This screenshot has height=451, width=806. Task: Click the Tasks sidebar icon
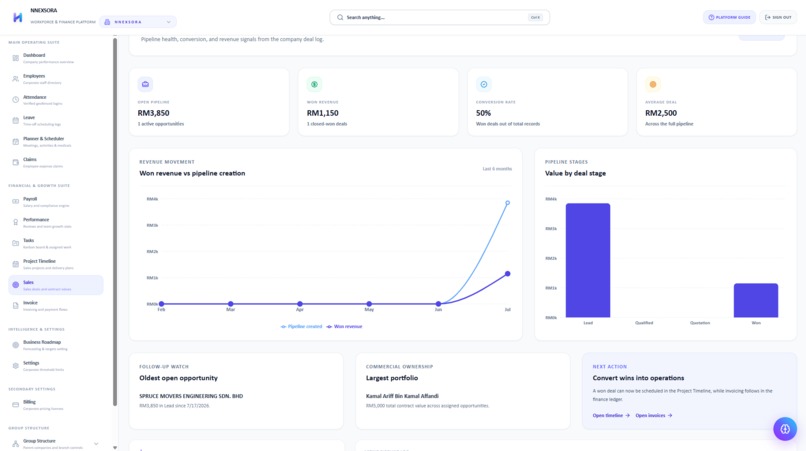point(15,243)
